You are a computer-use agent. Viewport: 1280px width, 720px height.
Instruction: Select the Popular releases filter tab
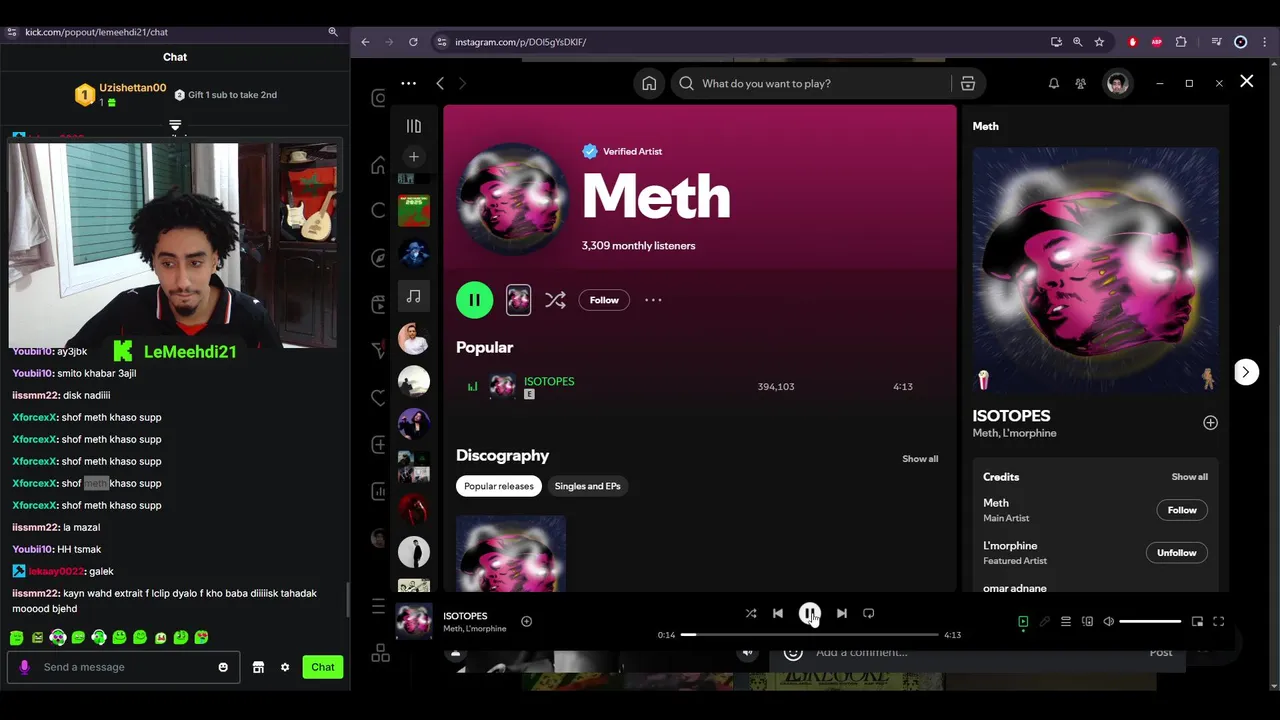pos(499,486)
